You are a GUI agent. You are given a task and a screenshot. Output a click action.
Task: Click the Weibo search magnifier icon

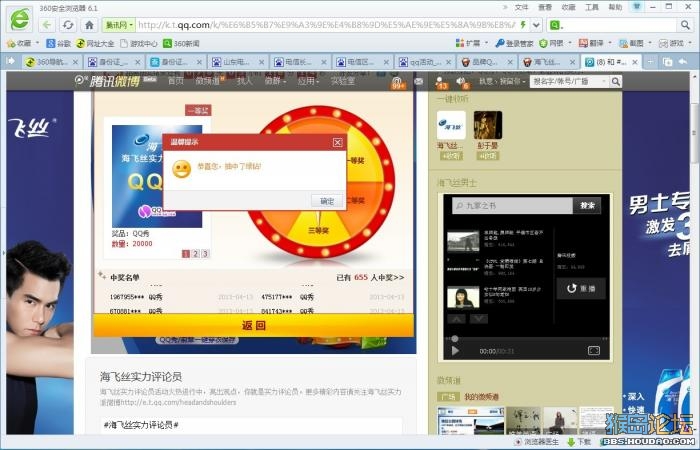616,81
